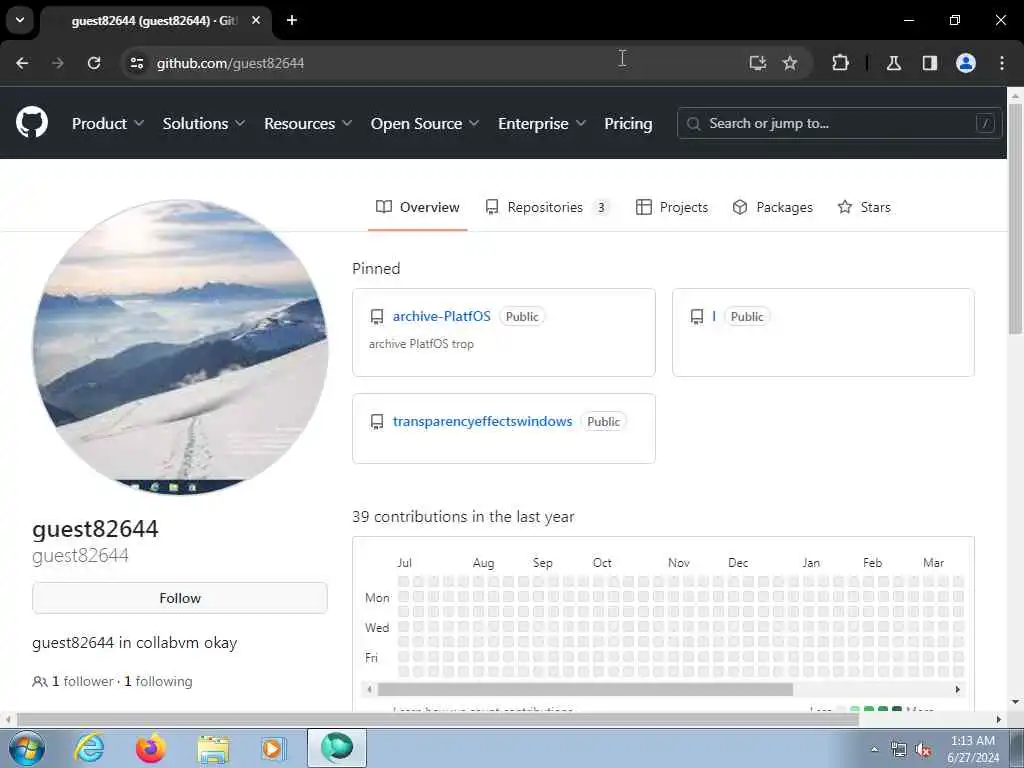This screenshot has width=1024, height=768.
Task: Select the Overview tab
Action: [x=417, y=207]
